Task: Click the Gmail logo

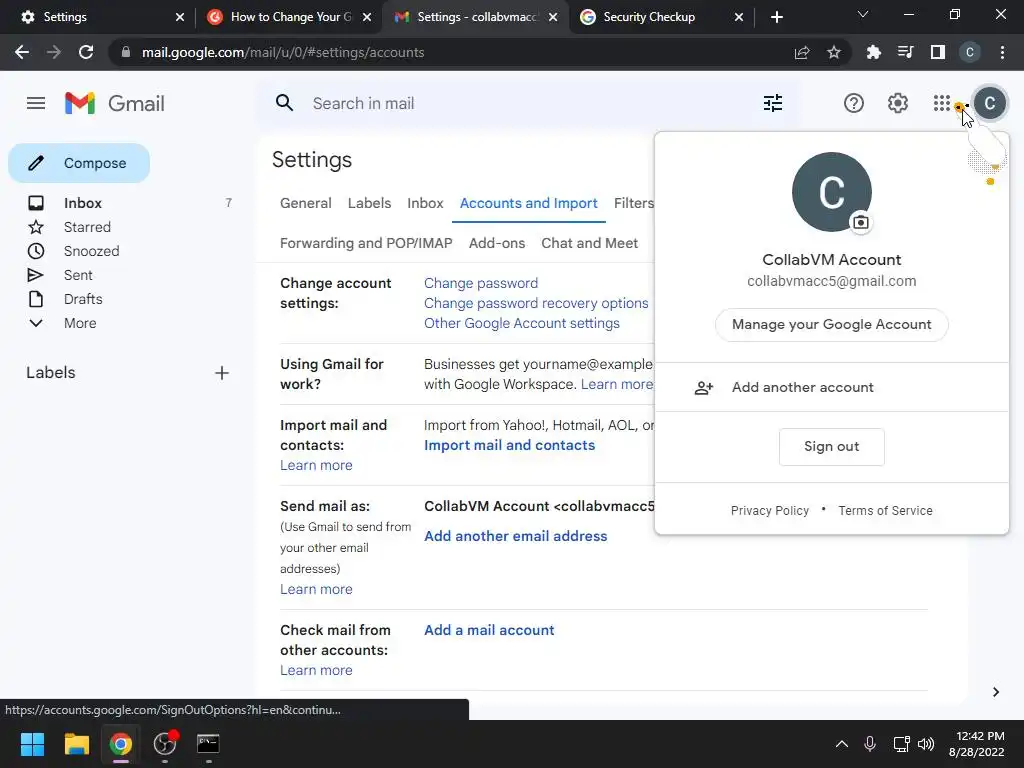Action: (115, 103)
